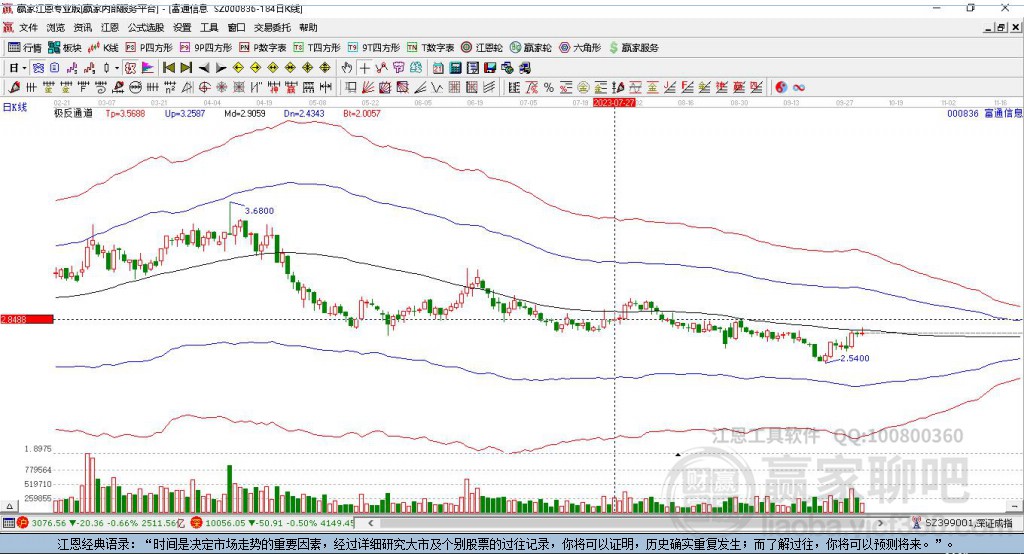Open the 工具 menu
The width and height of the screenshot is (1024, 554).
(209, 27)
